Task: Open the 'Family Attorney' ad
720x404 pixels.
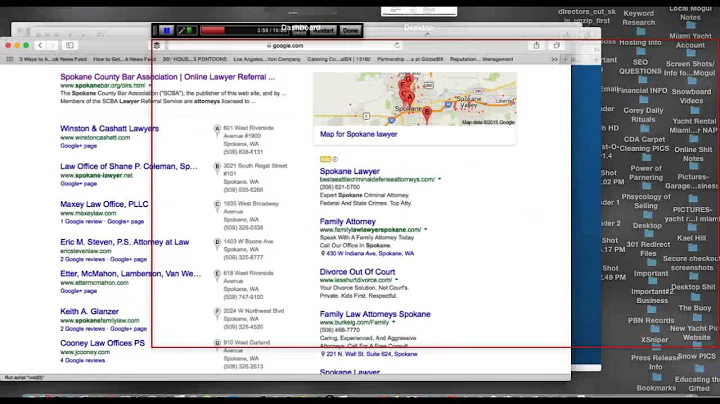Action: 348,222
